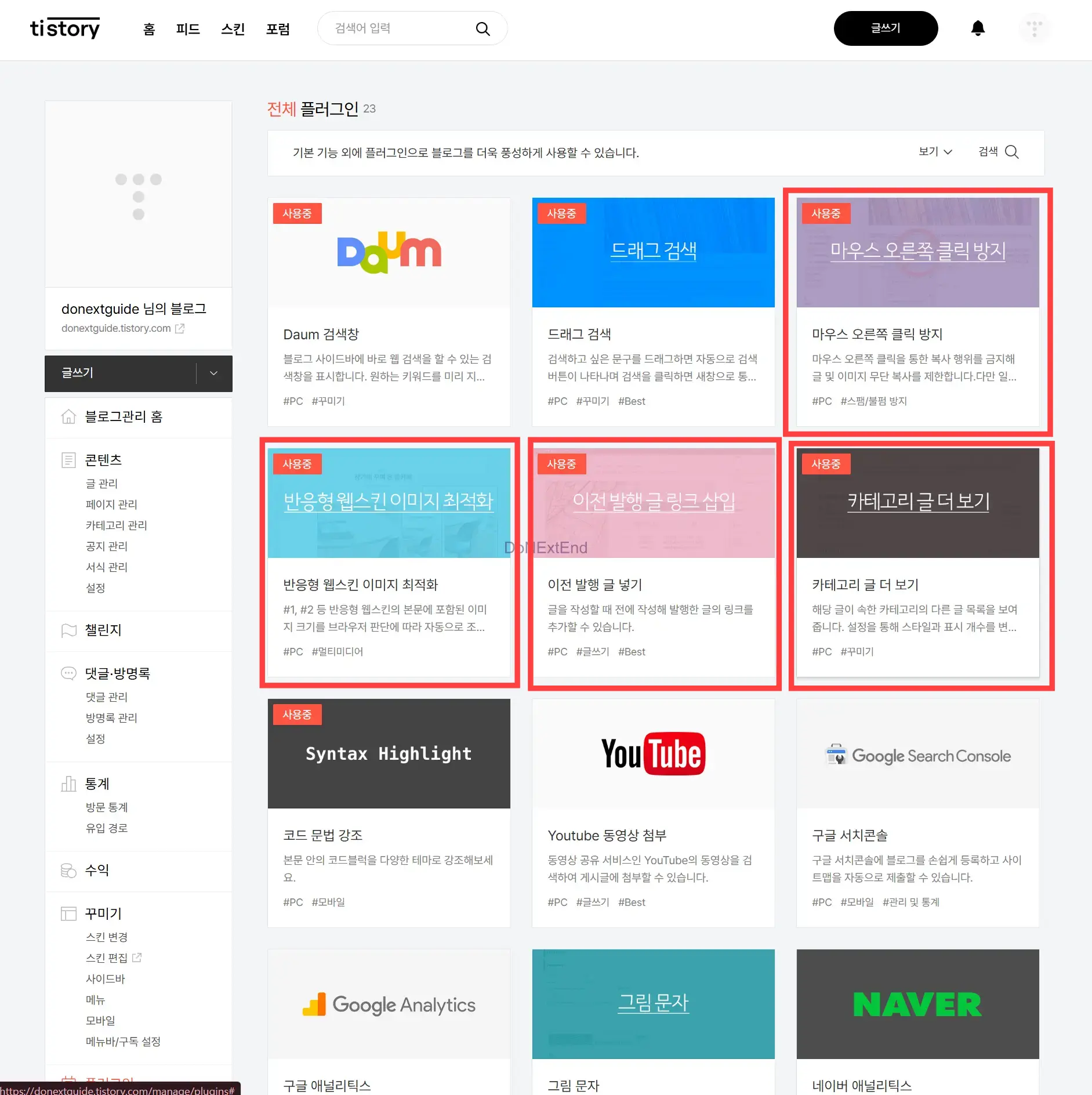
Task: Go to 홈 in top navigation
Action: 149,29
